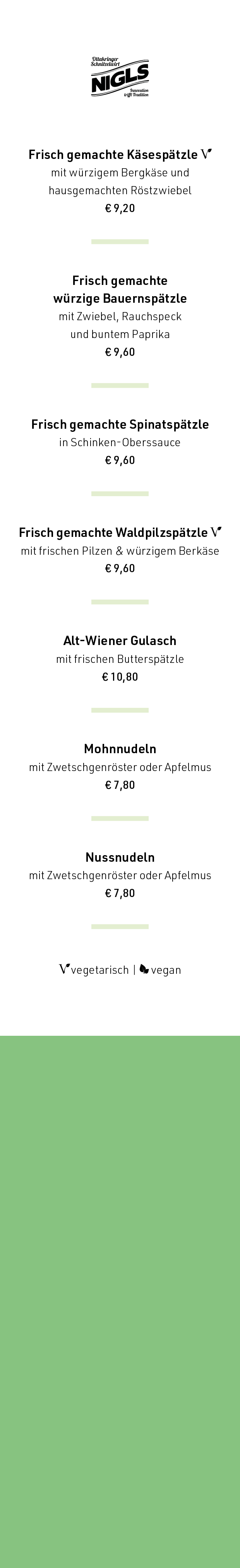Click the € 10,80 Gulasch price
The width and height of the screenshot is (240, 1568).
120,677
